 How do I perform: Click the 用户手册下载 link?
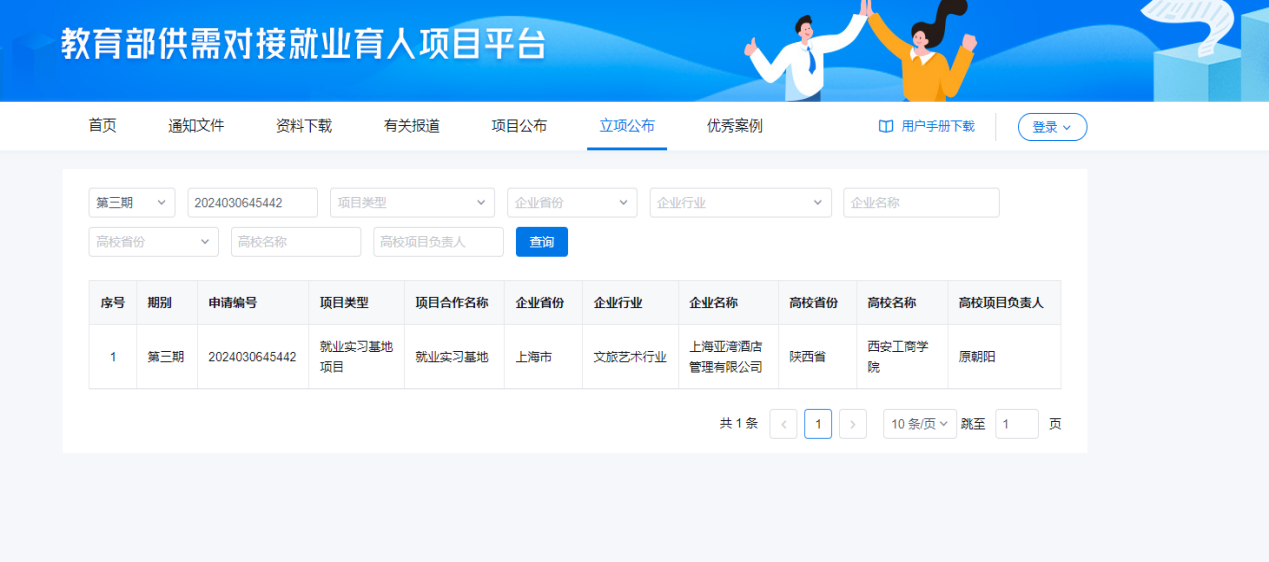937,127
